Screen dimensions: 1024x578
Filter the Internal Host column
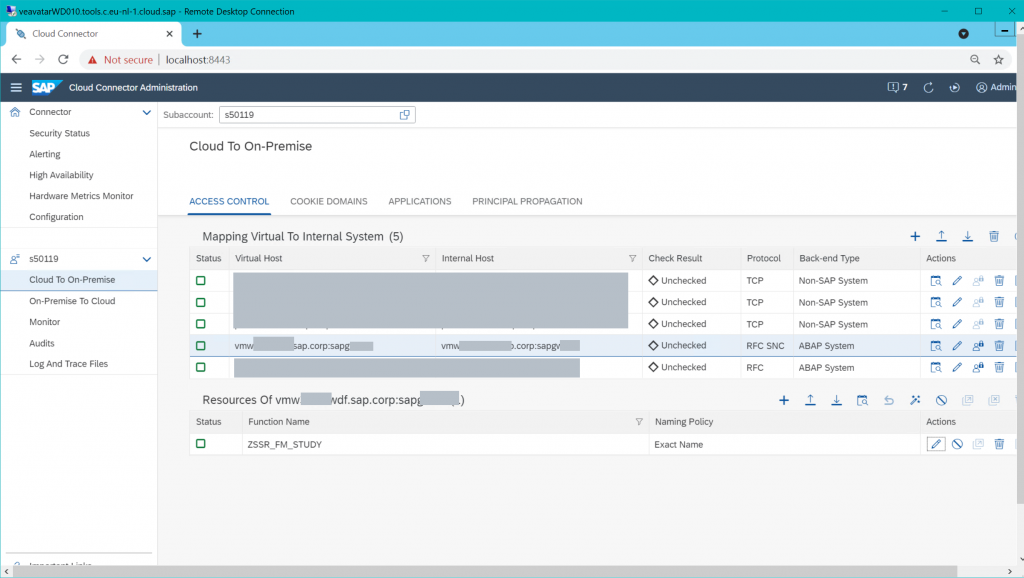[x=632, y=259]
